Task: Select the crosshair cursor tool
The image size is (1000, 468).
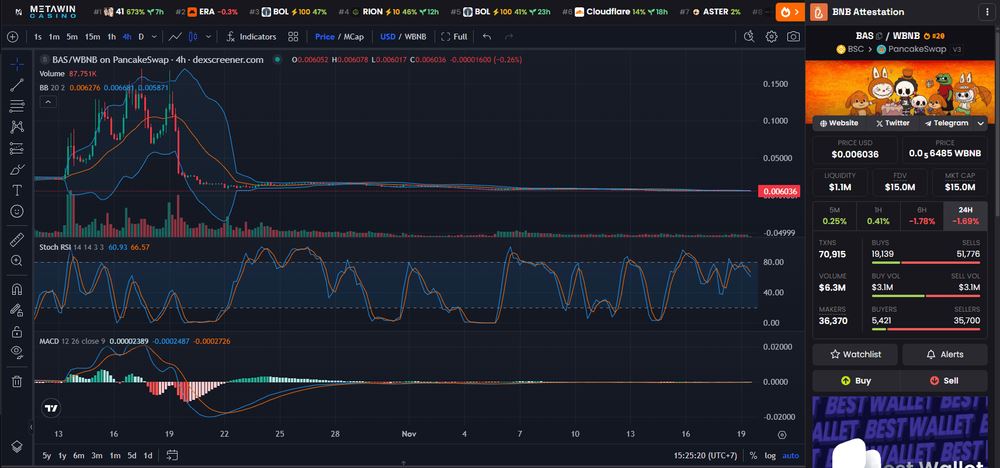Action: (x=17, y=64)
